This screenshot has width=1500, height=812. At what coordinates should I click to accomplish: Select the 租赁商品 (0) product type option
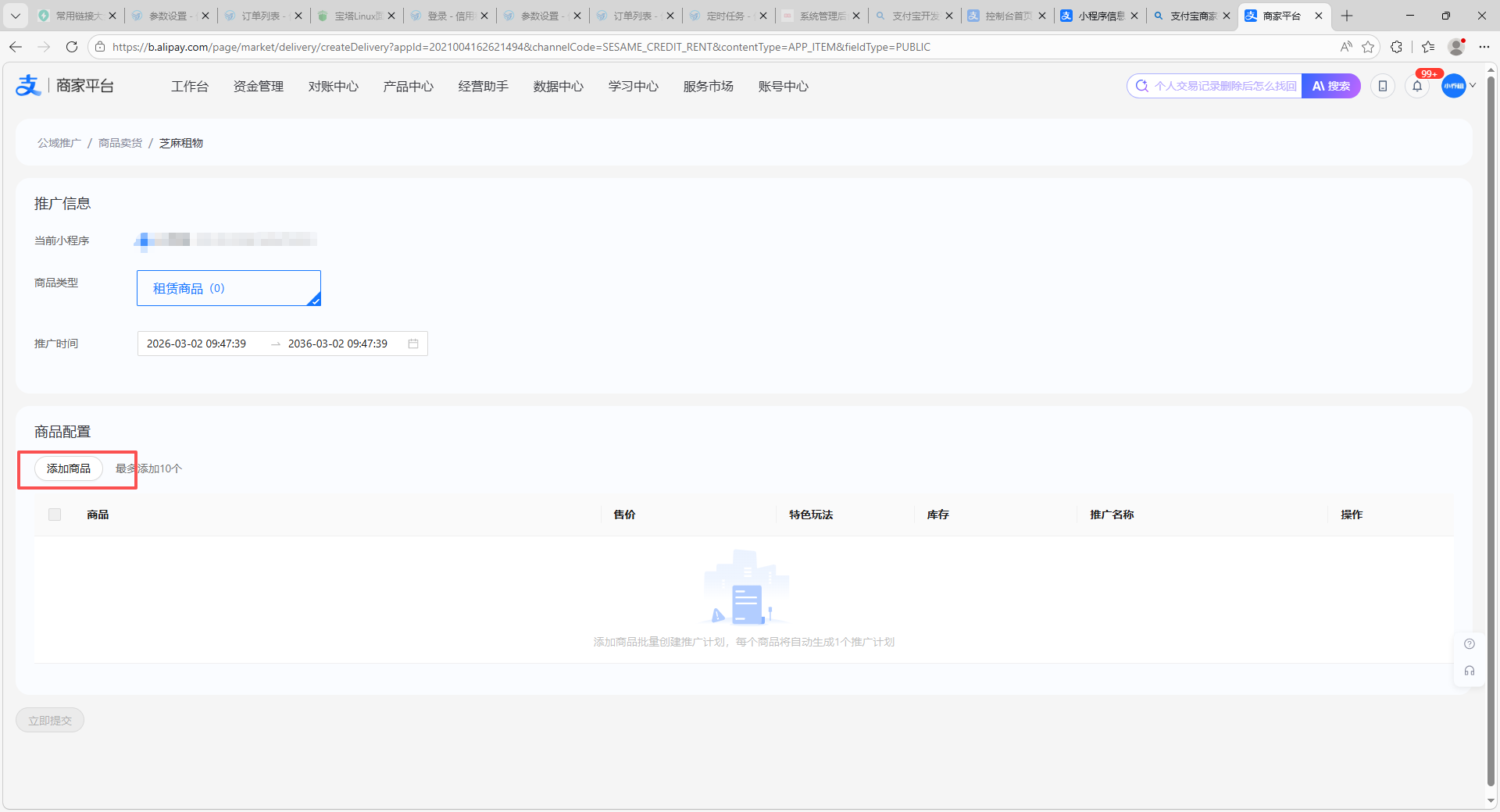228,288
